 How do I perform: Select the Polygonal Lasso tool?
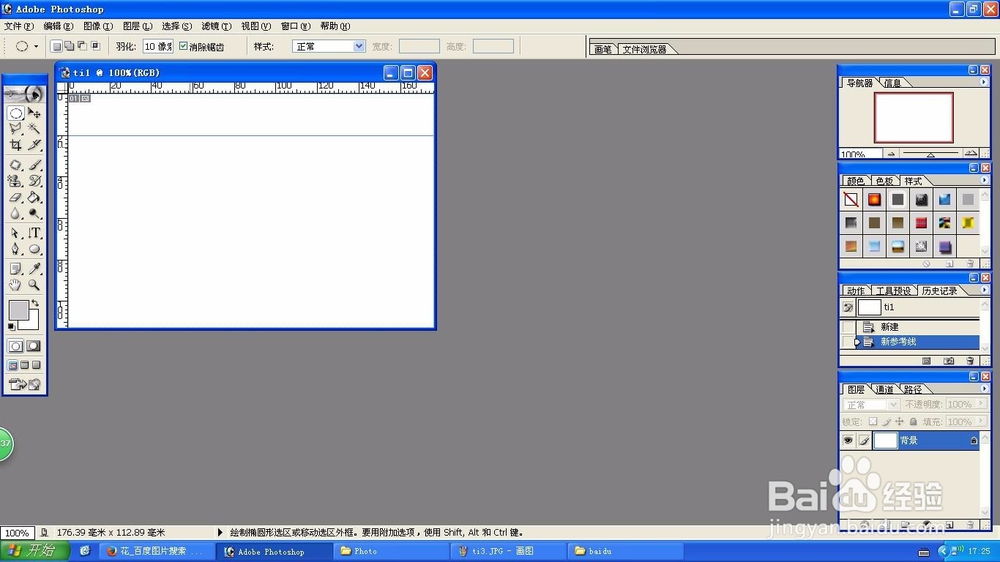pyautogui.click(x=16, y=129)
